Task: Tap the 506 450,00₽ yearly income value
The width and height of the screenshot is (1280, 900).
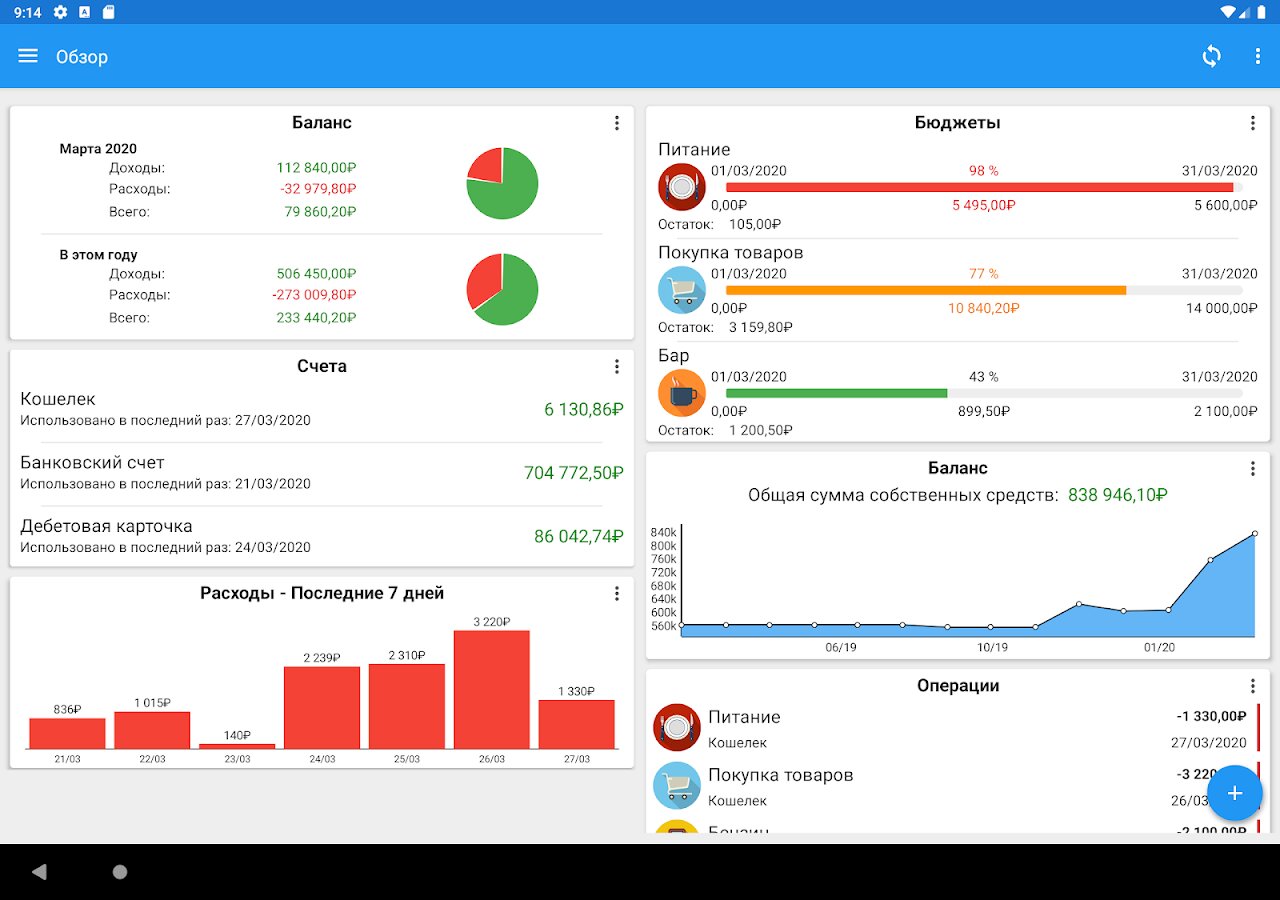Action: tap(317, 274)
